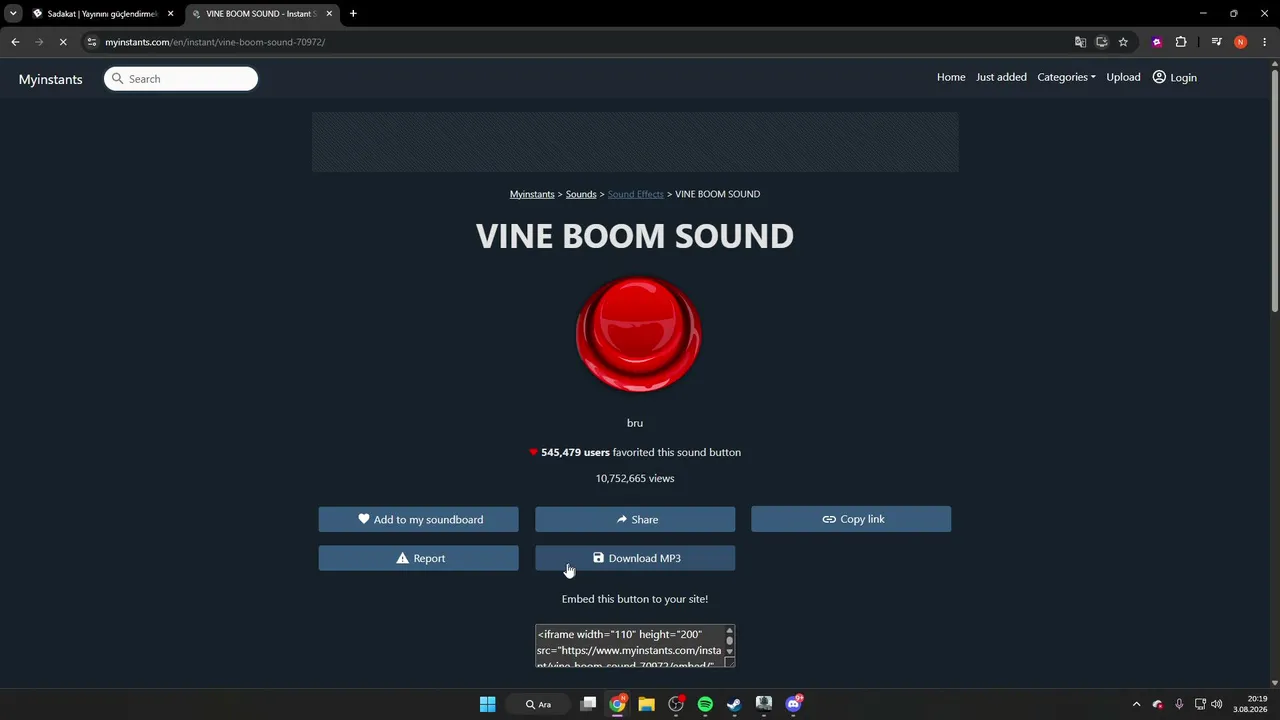Translate this page icon
This screenshot has height=720, width=1280.
pyautogui.click(x=1080, y=42)
